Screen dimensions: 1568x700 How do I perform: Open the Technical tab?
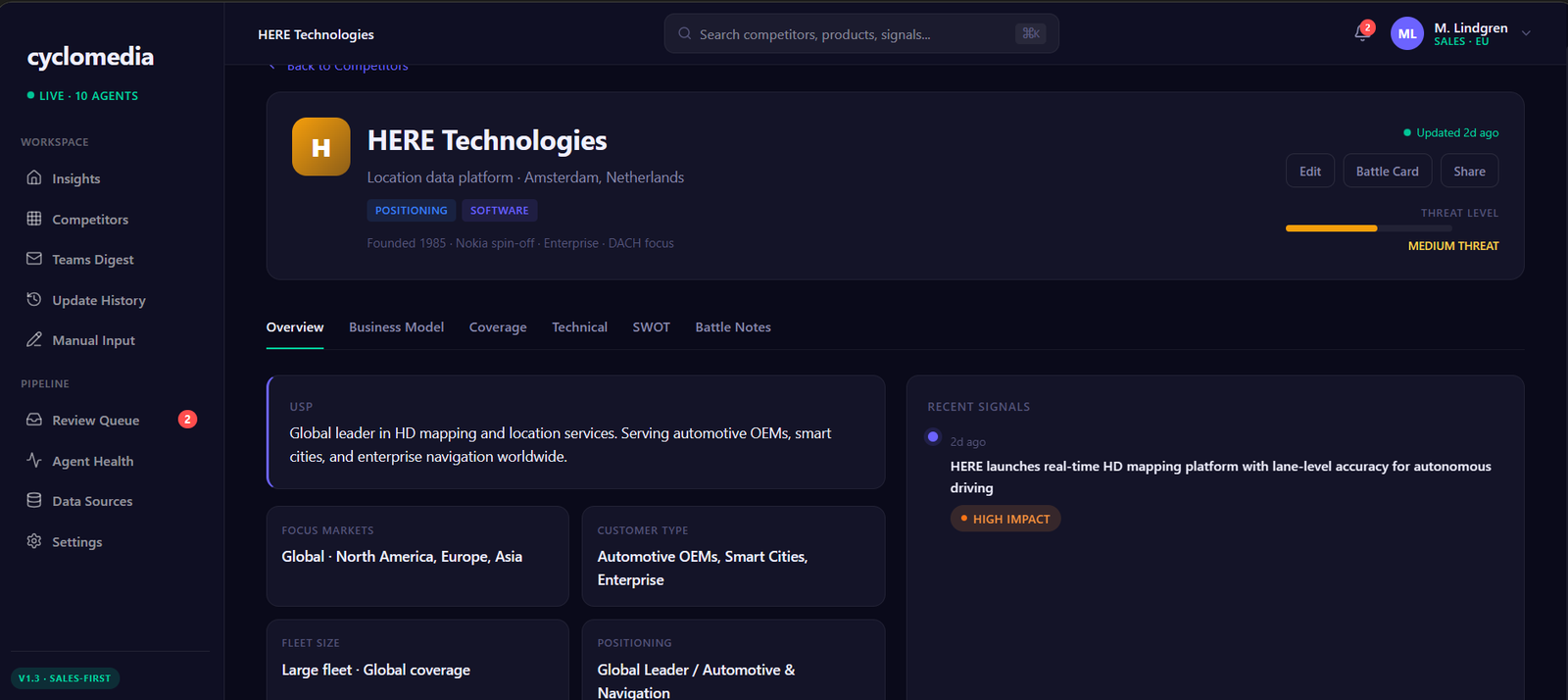click(x=579, y=327)
